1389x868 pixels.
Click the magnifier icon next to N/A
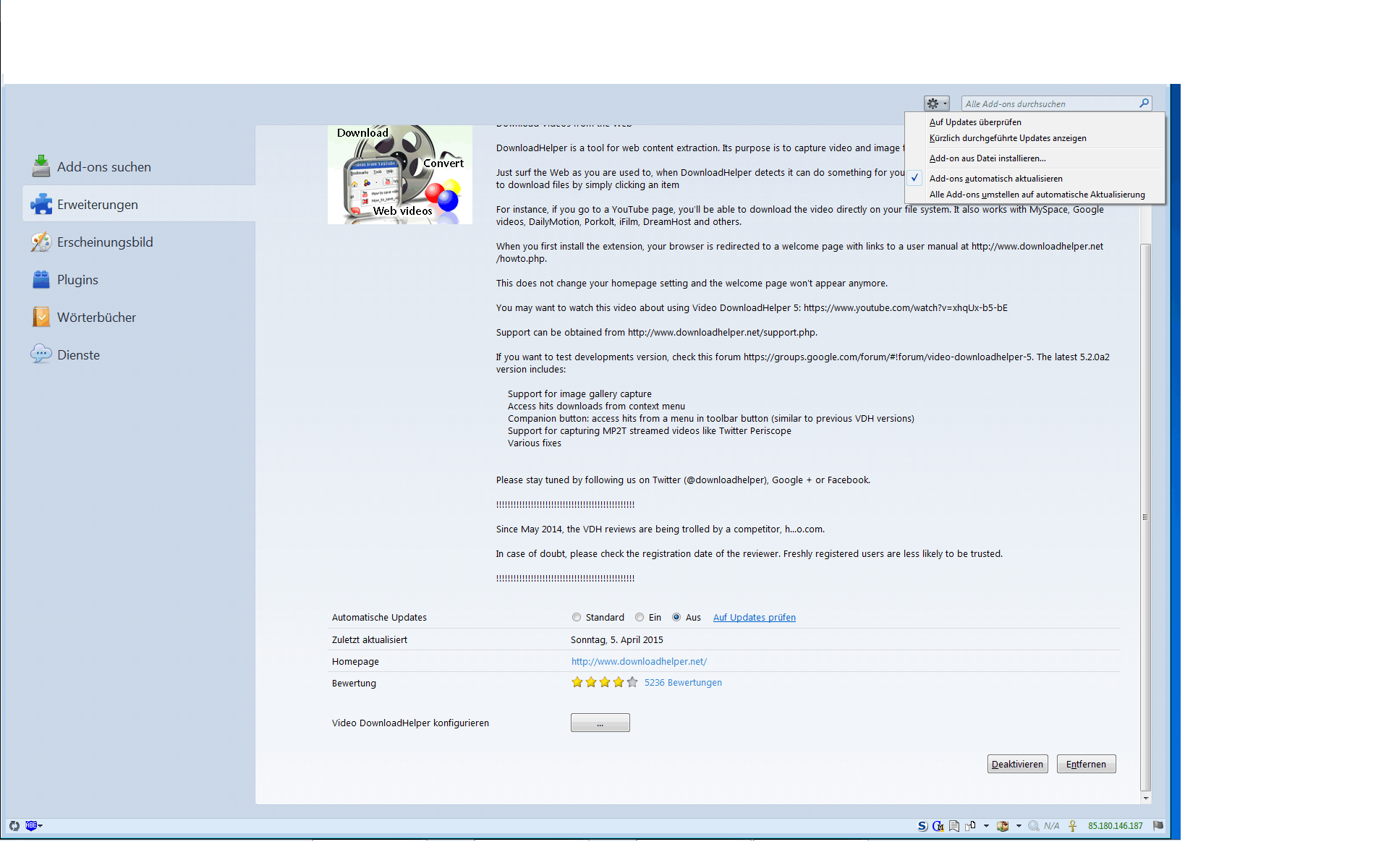[1033, 826]
